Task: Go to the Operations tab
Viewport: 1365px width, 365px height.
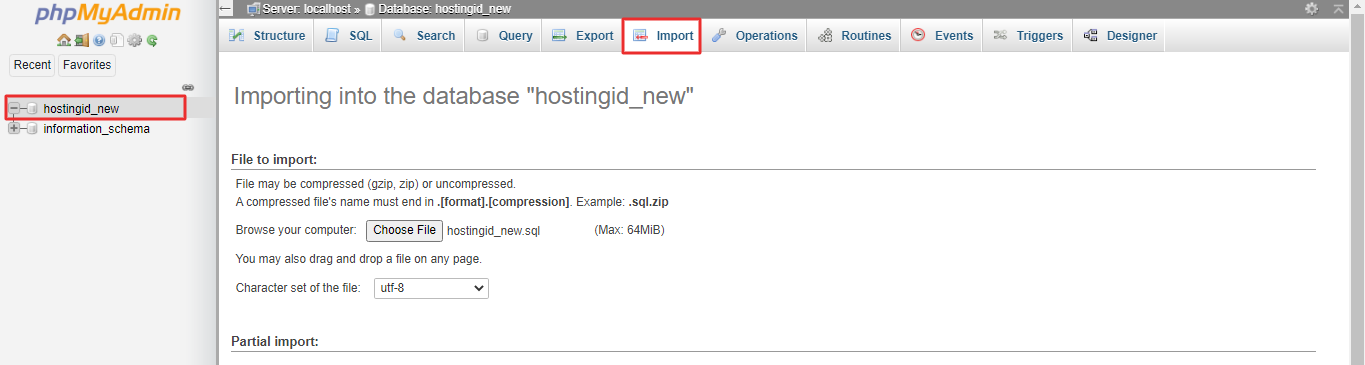Action: coord(755,36)
